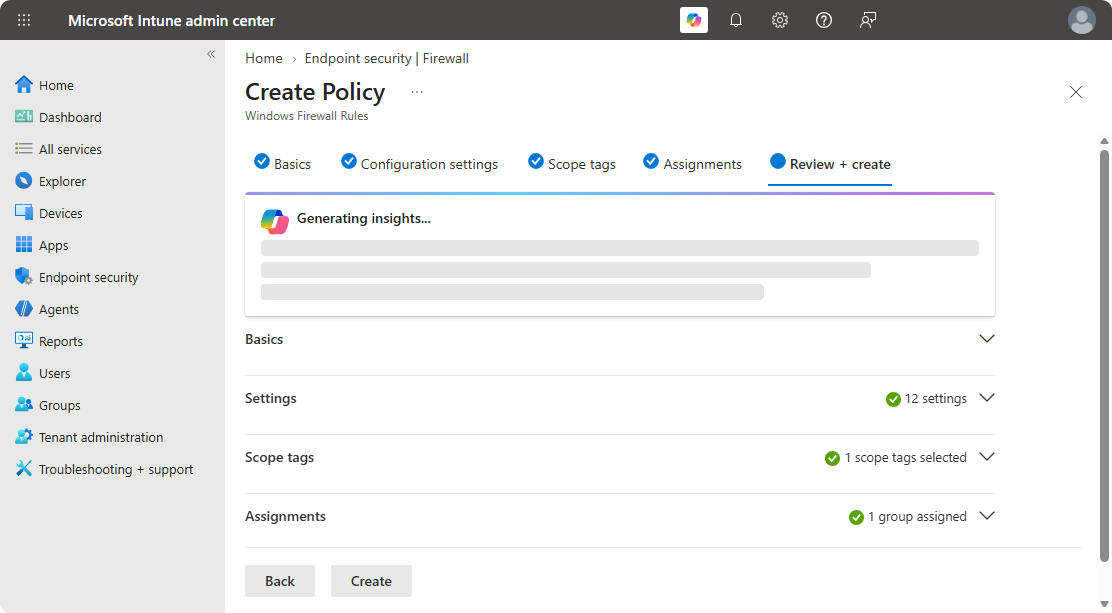Collapse the left navigation pane
Screen dimensions: 1112x613
click(x=211, y=54)
